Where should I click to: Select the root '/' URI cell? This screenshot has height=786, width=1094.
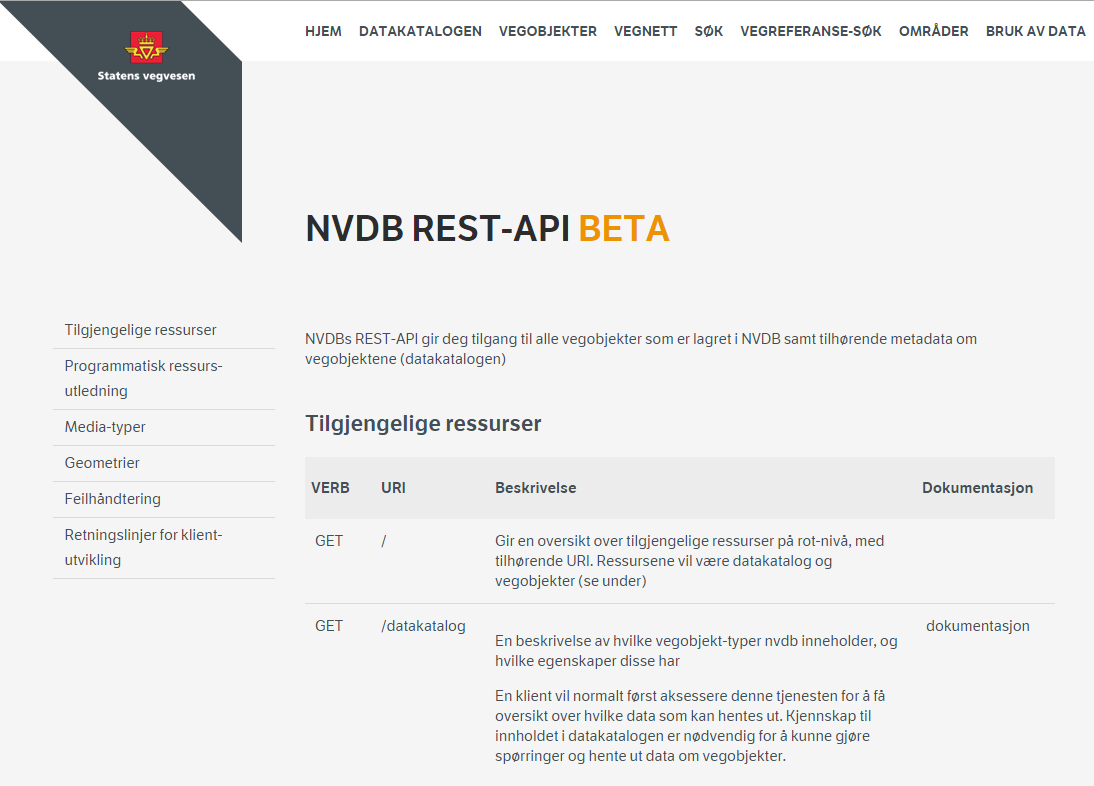(x=384, y=541)
